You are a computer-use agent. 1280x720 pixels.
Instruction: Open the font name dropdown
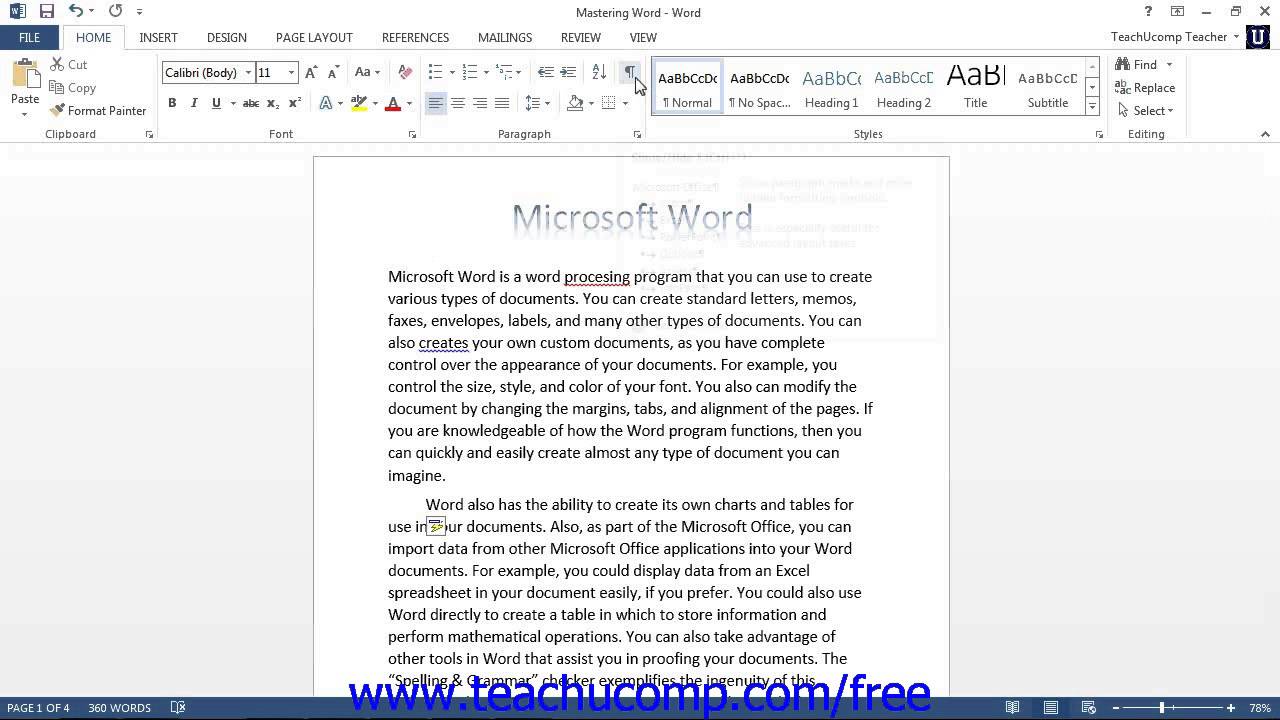tap(247, 72)
